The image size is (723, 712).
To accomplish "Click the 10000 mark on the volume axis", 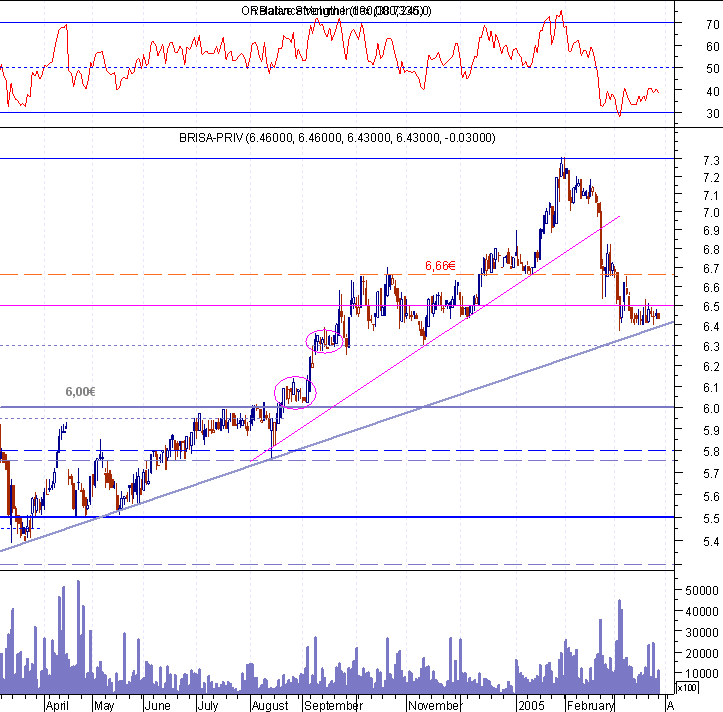I will tap(702, 674).
